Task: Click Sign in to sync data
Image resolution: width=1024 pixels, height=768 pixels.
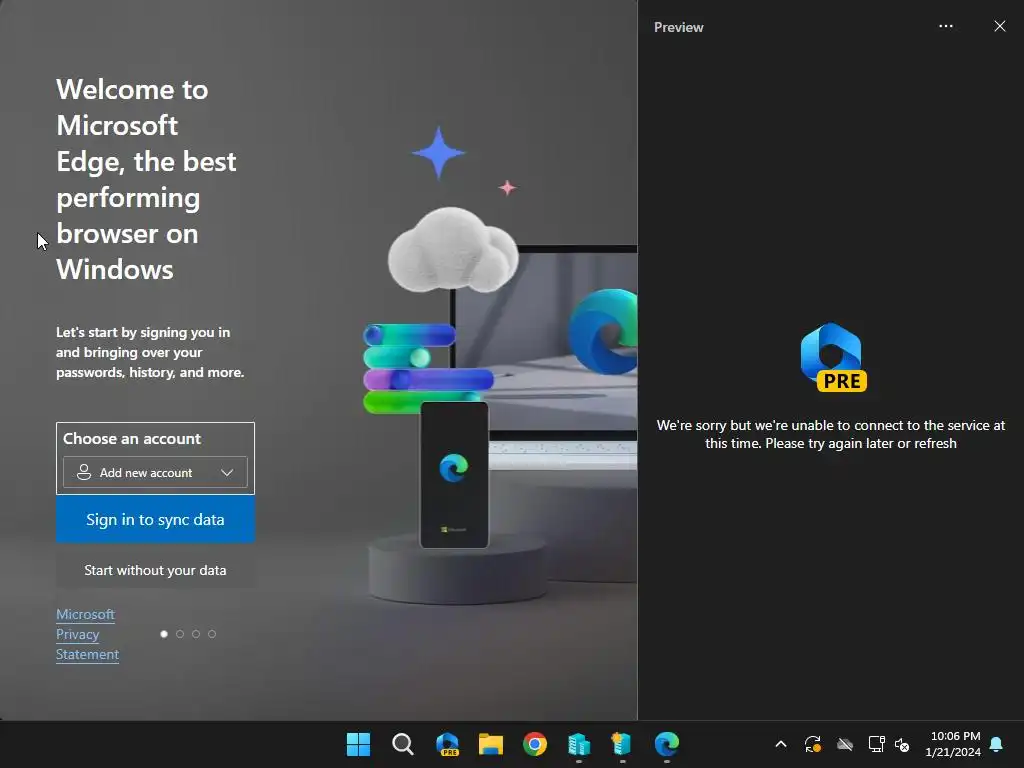Action: pyautogui.click(x=155, y=519)
